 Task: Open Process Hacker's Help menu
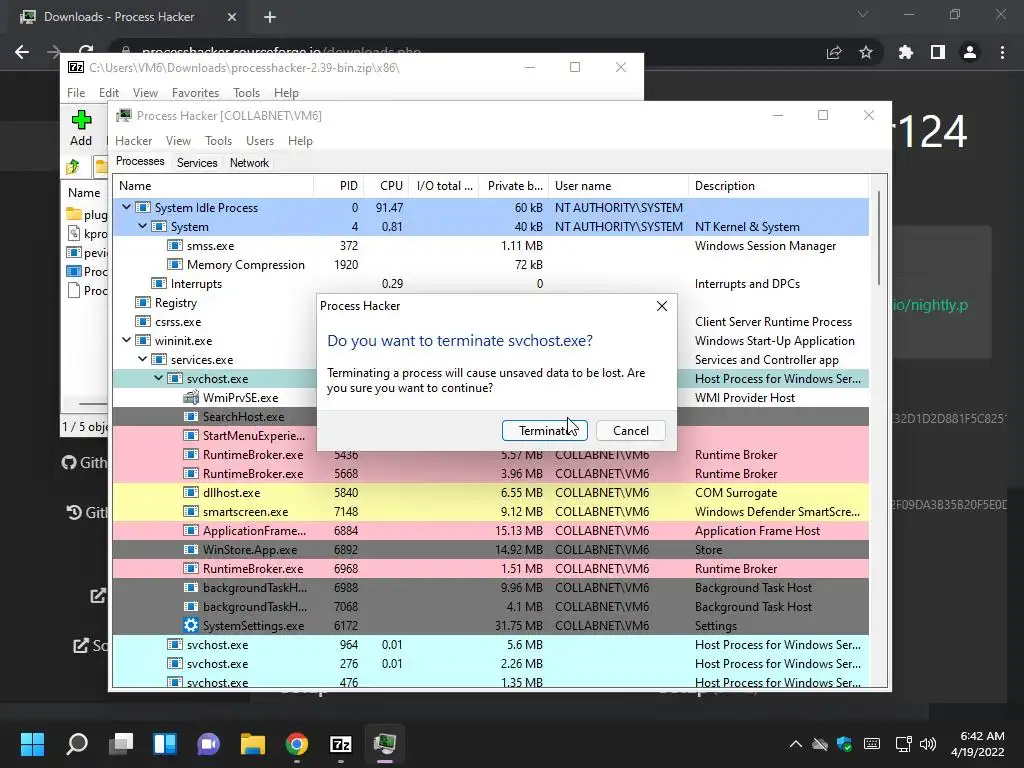pyautogui.click(x=300, y=140)
